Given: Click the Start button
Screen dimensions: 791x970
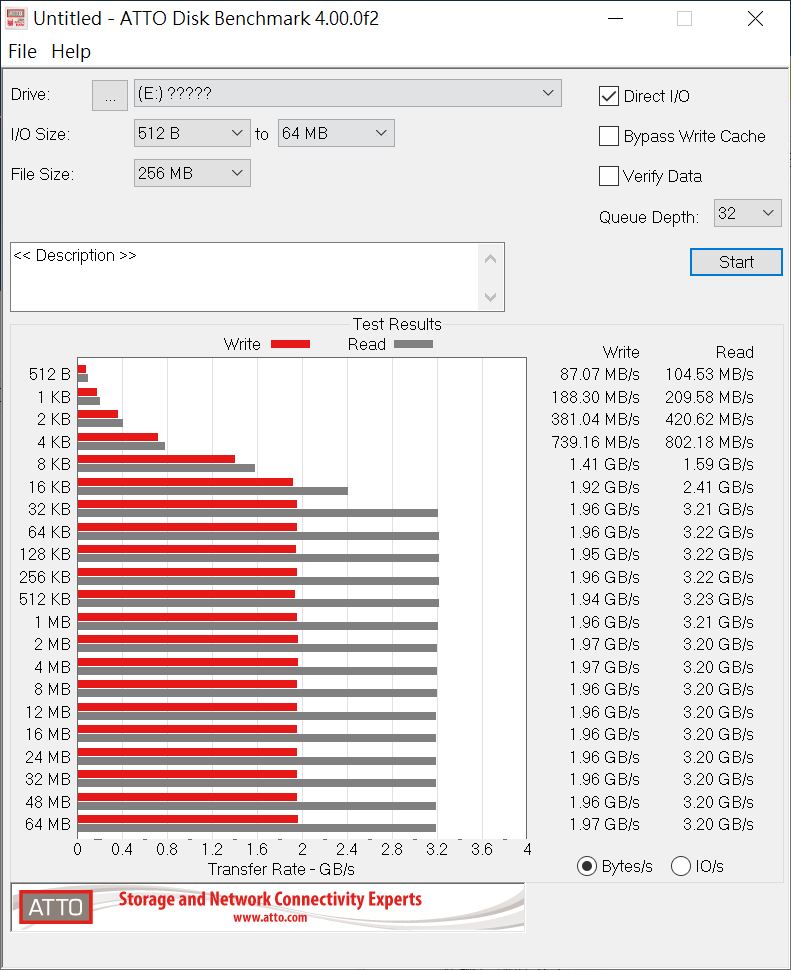Looking at the screenshot, I should 736,262.
